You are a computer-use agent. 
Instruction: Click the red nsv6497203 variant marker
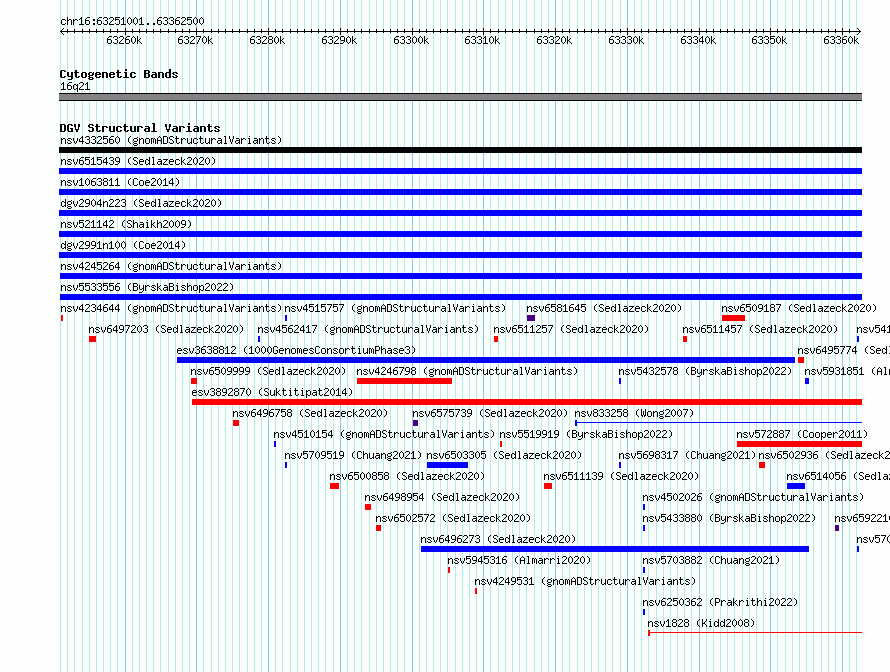tap(93, 339)
